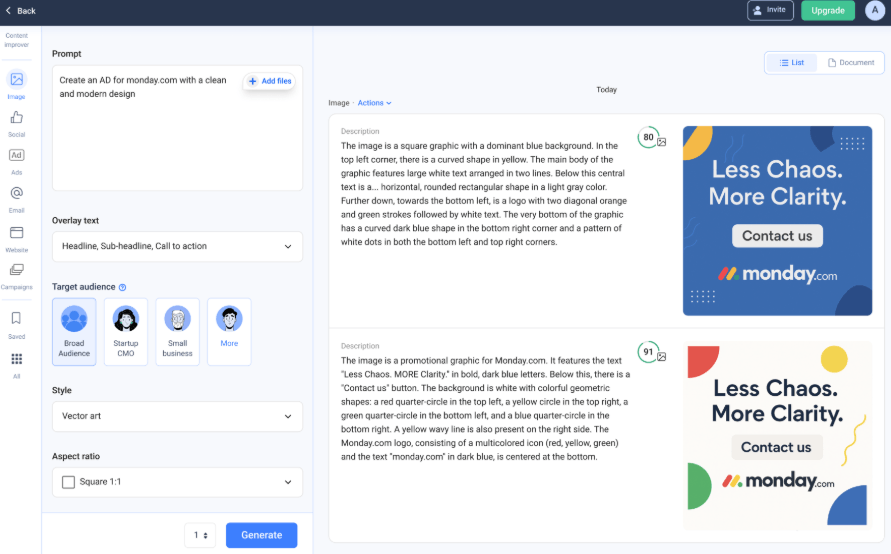The image size is (891, 554).
Task: Expand the Aspect ratio Square 1:1 dropdown
Action: pos(177,482)
